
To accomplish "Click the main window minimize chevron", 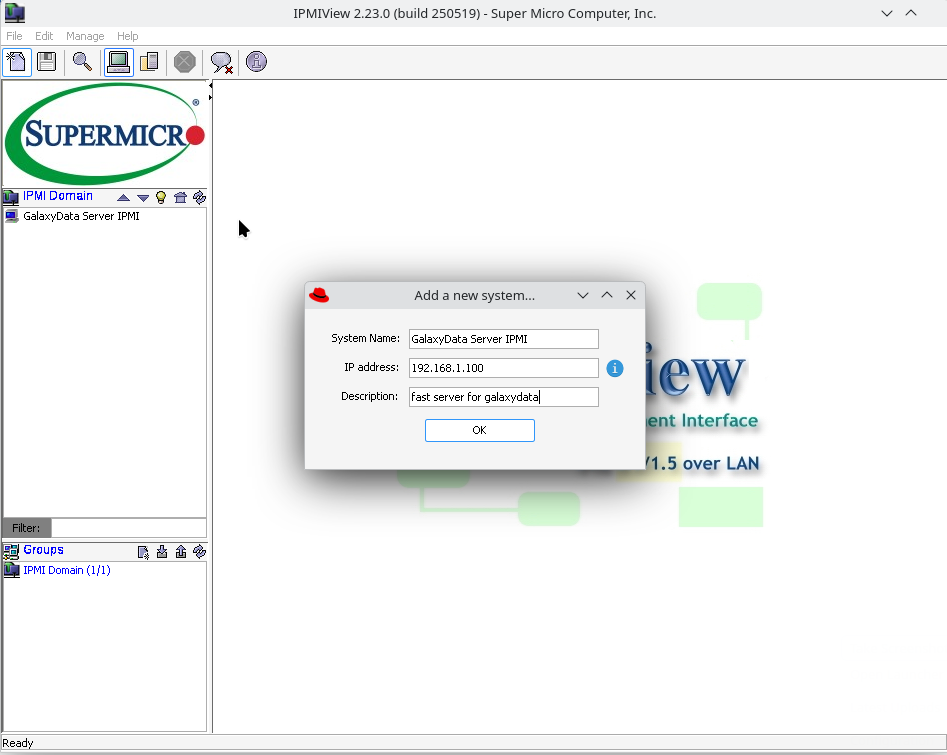I will pyautogui.click(x=887, y=13).
